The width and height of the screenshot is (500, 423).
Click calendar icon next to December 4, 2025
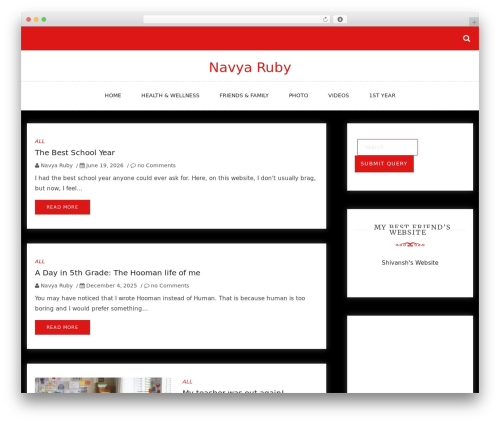[82, 286]
